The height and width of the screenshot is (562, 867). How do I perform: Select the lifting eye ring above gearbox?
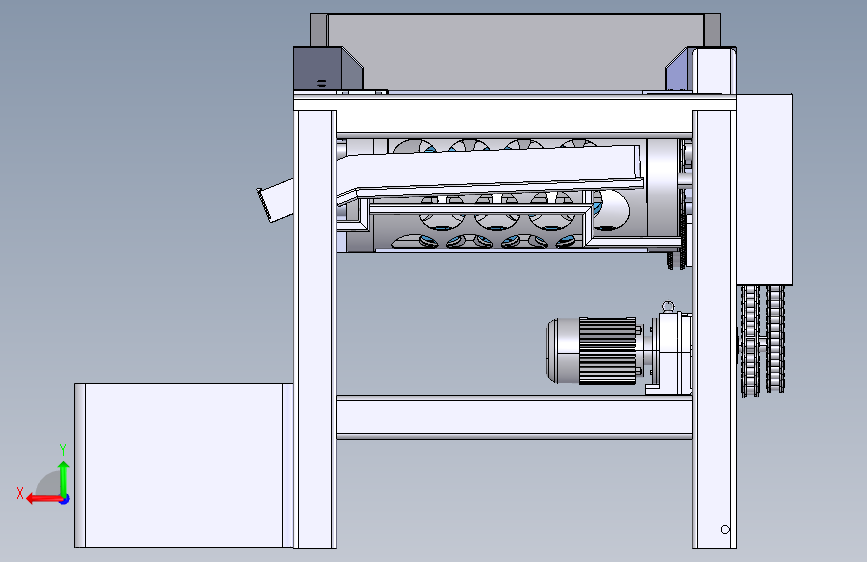pyautogui.click(x=668, y=306)
